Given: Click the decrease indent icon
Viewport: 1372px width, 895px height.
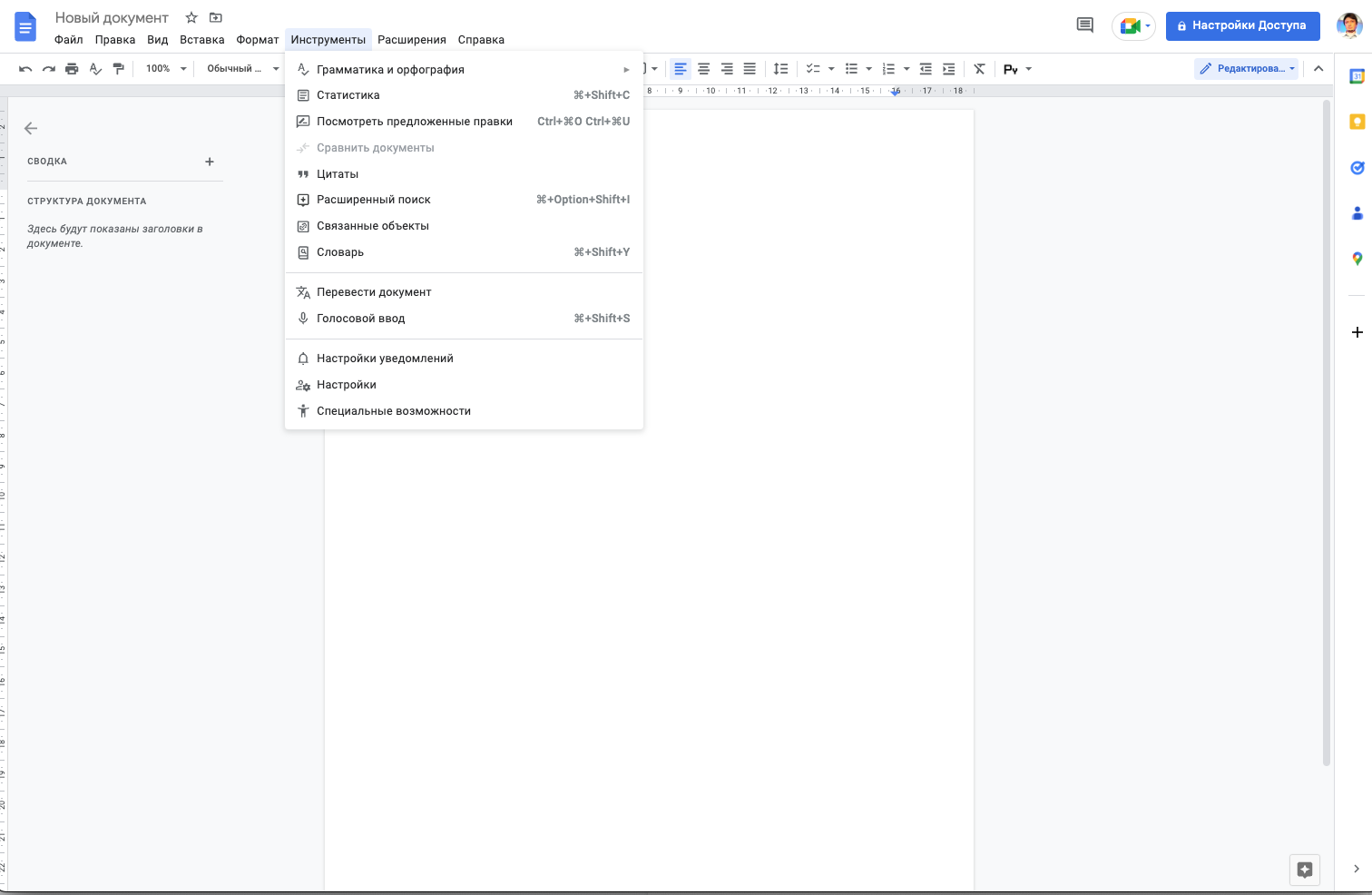Looking at the screenshot, I should 926,69.
